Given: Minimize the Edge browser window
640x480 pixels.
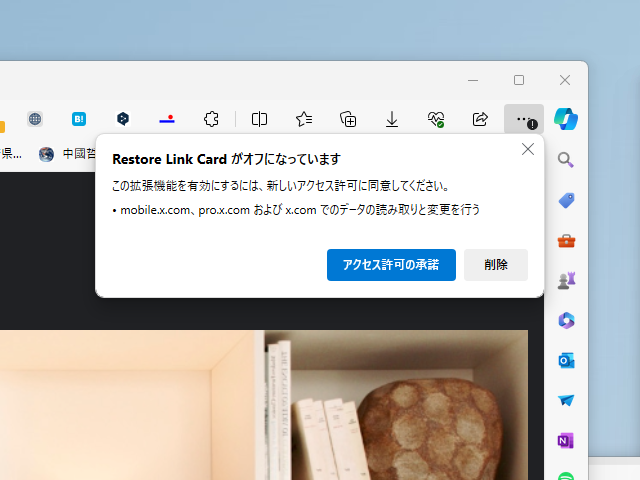Looking at the screenshot, I should [x=473, y=80].
